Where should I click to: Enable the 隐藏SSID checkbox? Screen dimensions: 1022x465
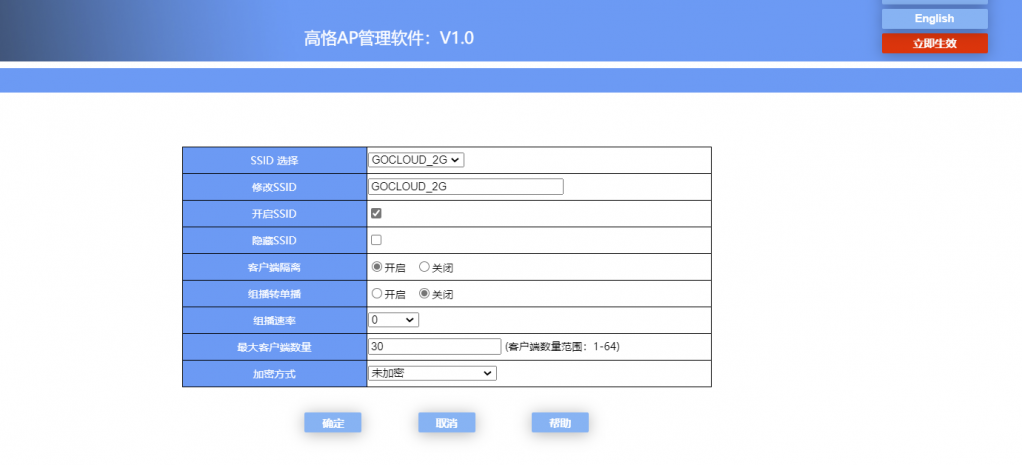pos(376,240)
